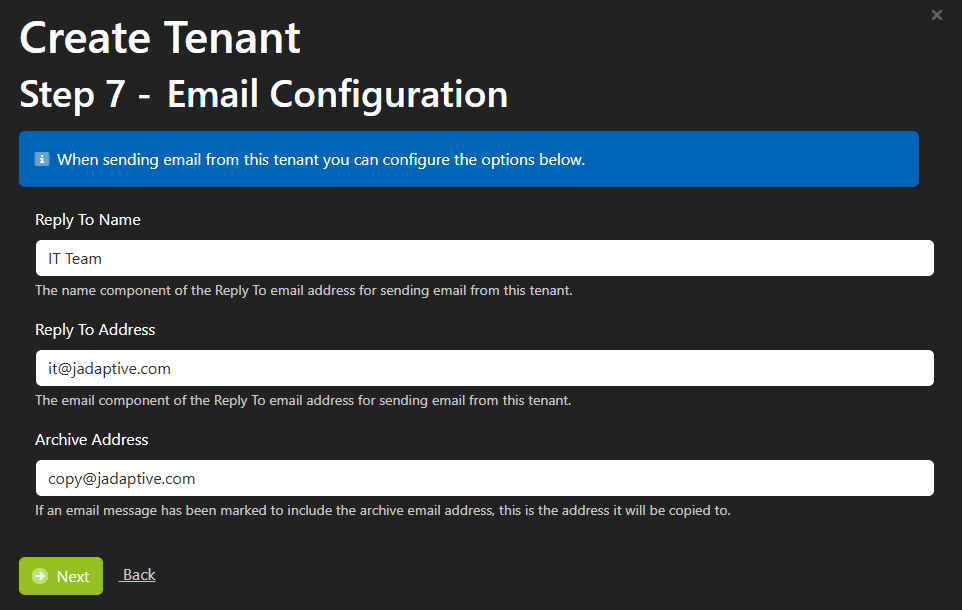
Task: Click the Next button
Action: click(61, 576)
